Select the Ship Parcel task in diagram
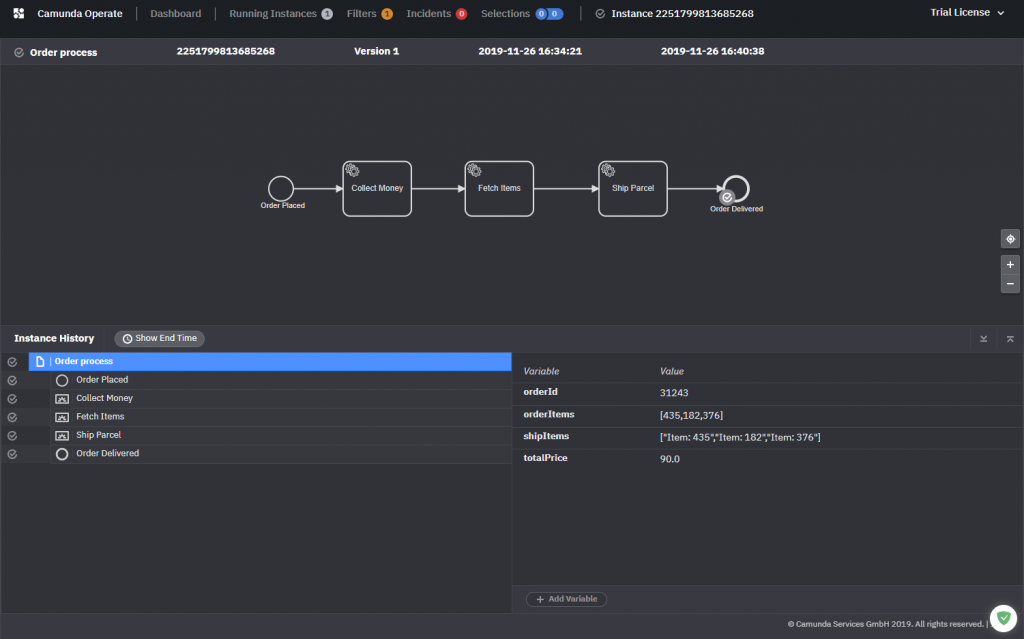This screenshot has width=1024, height=639. pyautogui.click(x=633, y=189)
